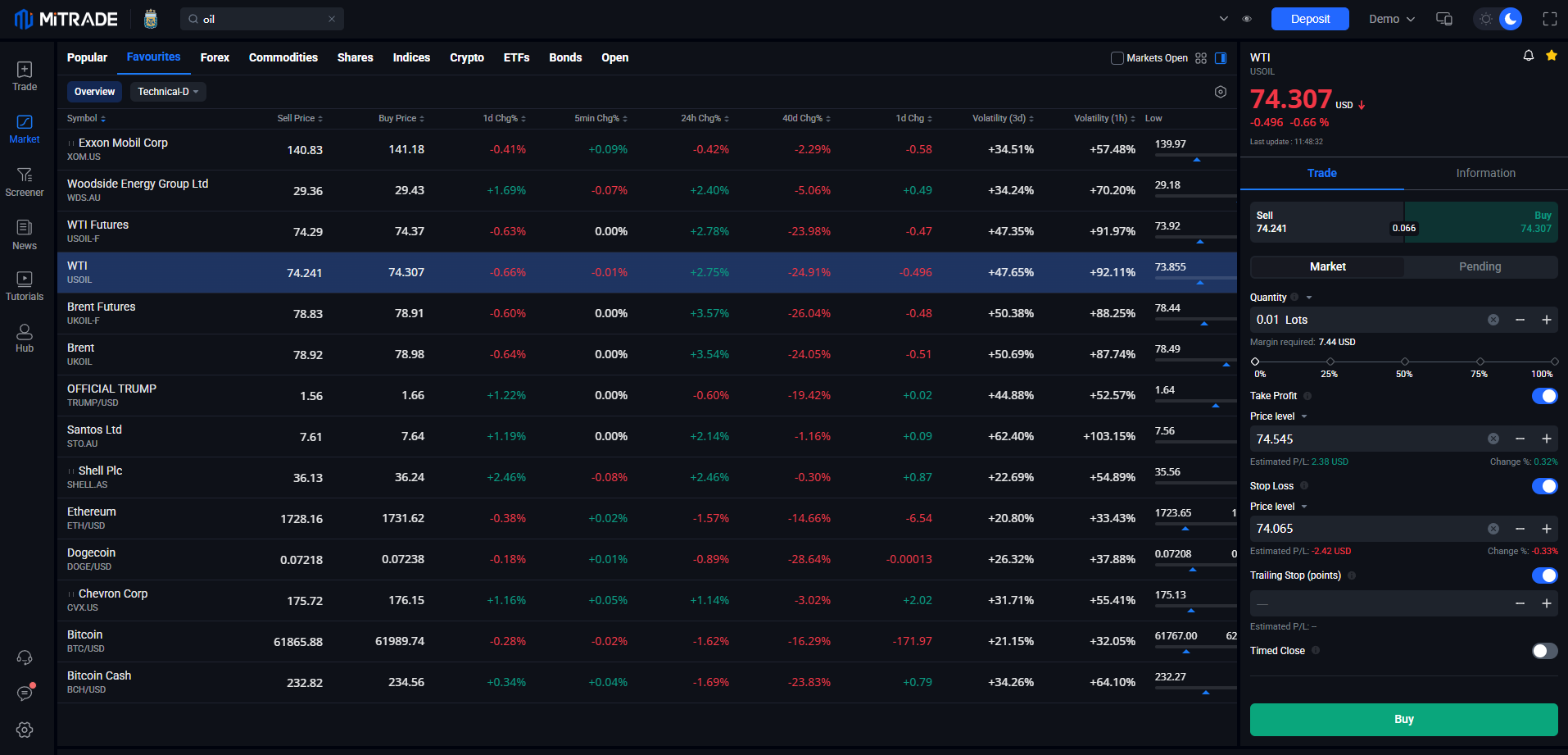Open the Technical-D dropdown
1568x755 pixels.
tap(168, 92)
